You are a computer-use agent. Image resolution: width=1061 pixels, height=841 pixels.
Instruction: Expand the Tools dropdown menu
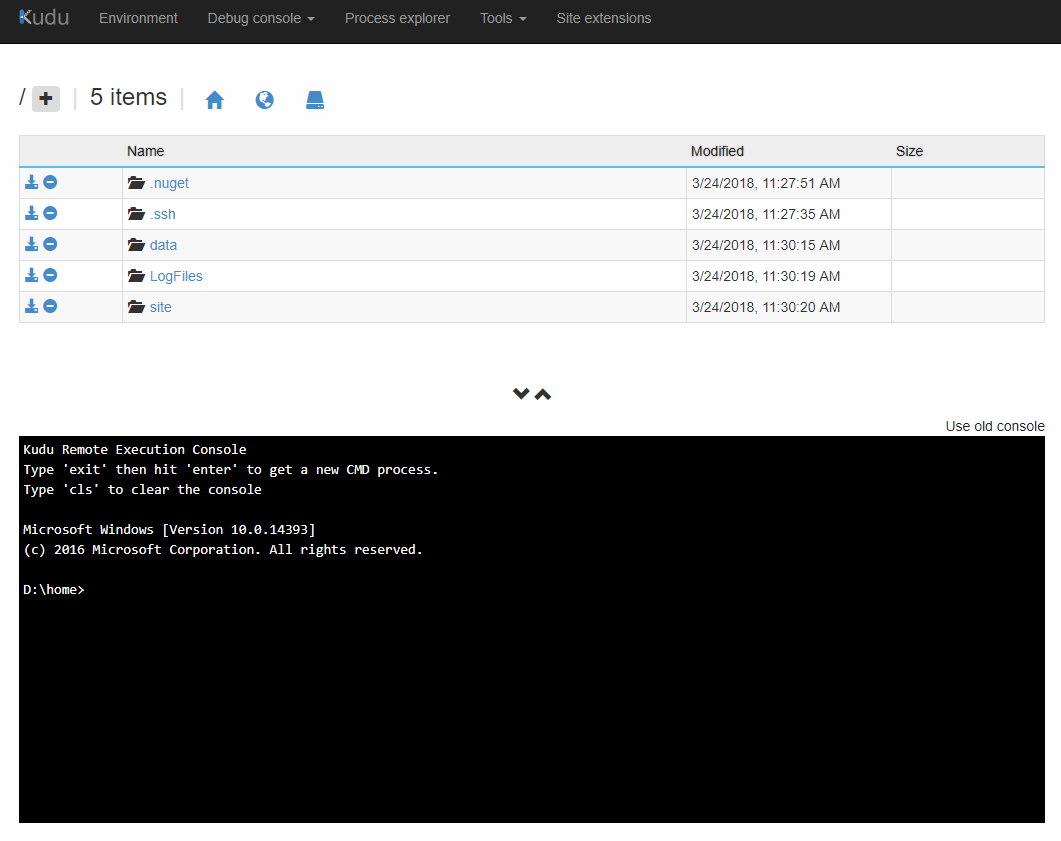coord(503,18)
